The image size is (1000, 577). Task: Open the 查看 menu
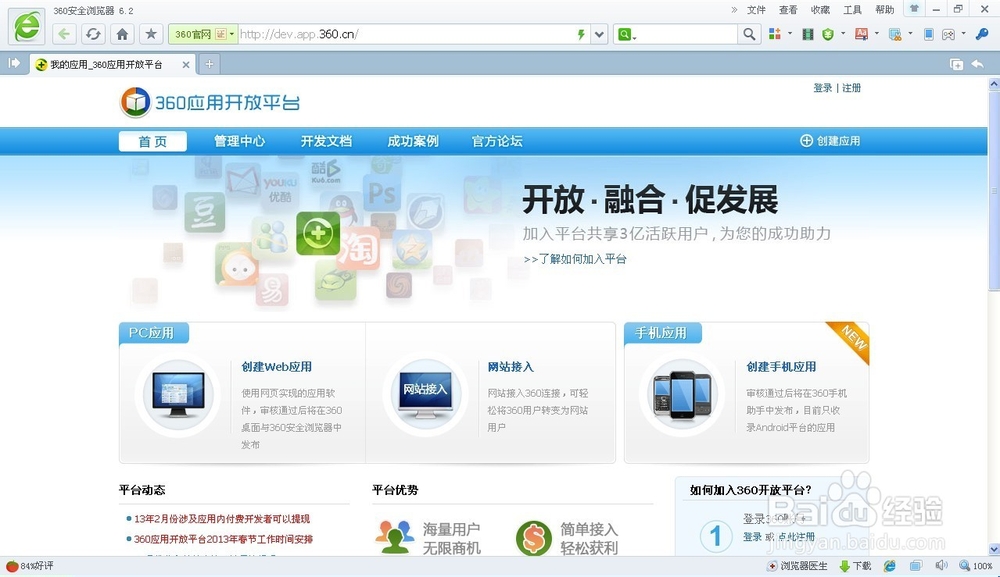tap(788, 10)
